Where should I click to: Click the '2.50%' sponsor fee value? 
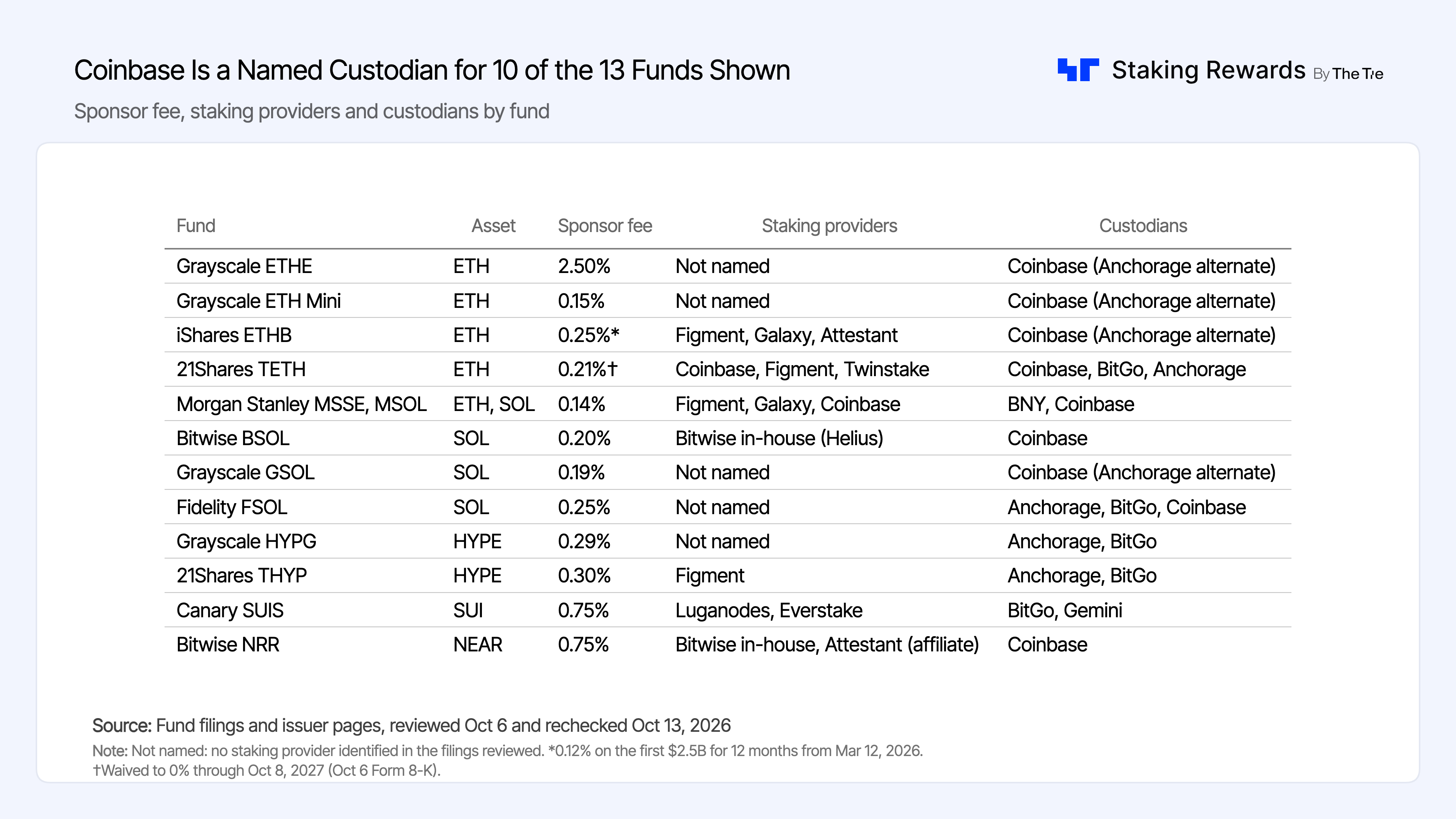coord(584,266)
